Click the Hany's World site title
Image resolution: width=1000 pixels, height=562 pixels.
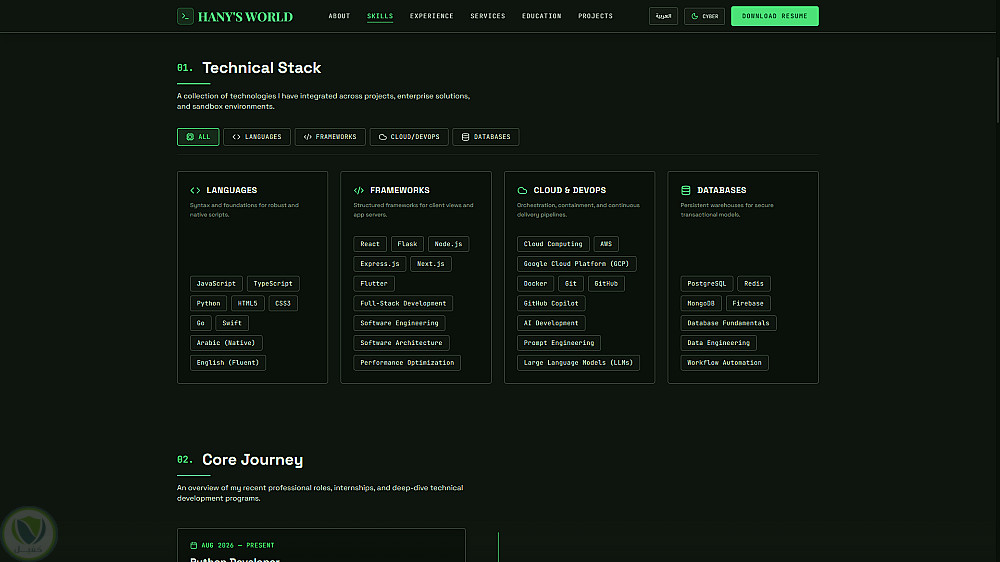click(x=246, y=17)
